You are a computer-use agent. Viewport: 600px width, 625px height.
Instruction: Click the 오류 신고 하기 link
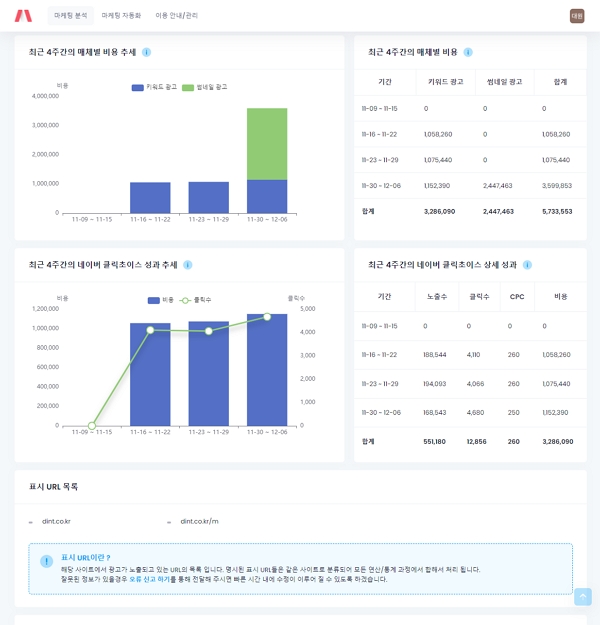pyautogui.click(x=149, y=579)
